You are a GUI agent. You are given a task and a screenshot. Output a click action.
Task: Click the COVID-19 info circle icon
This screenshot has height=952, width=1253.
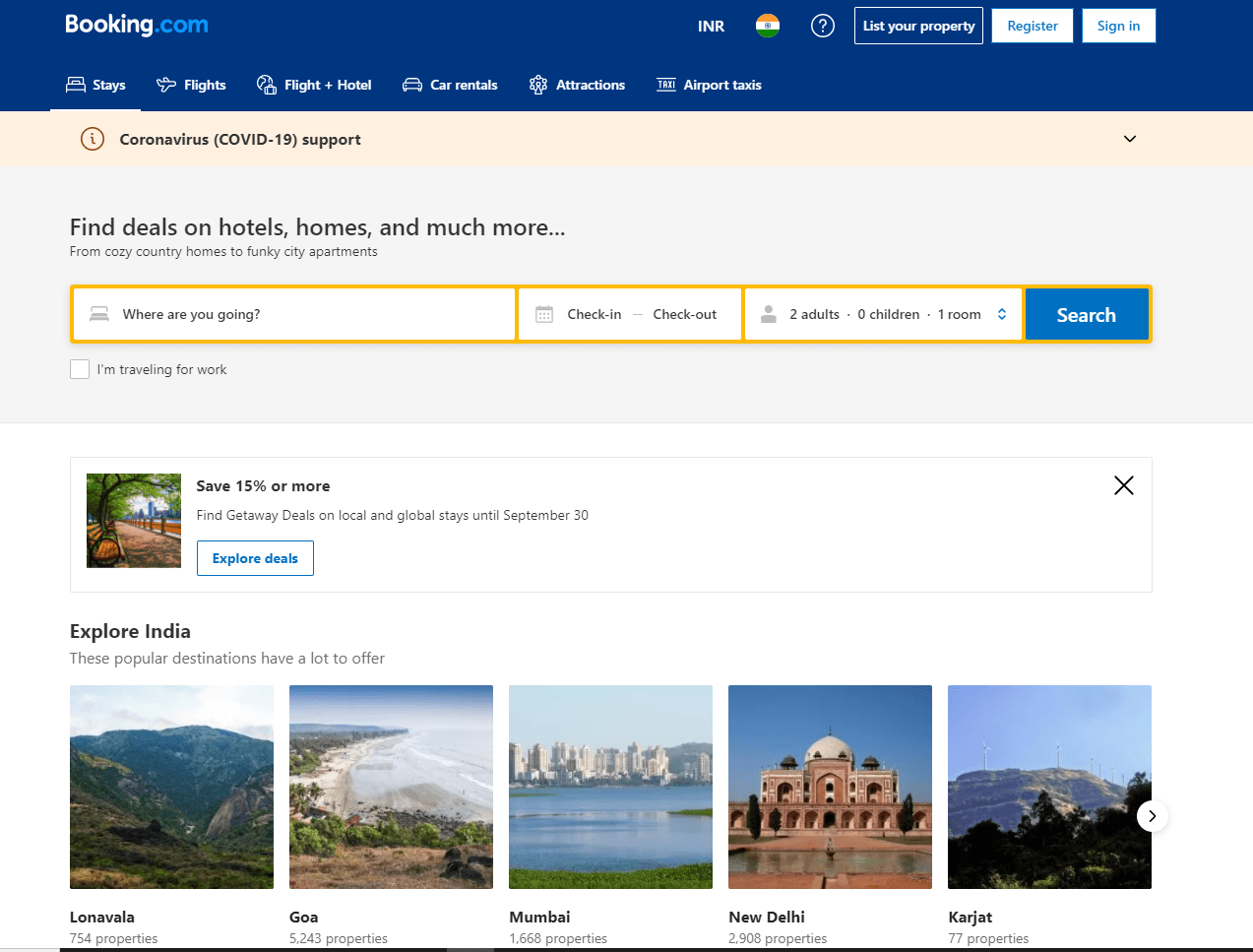point(93,139)
